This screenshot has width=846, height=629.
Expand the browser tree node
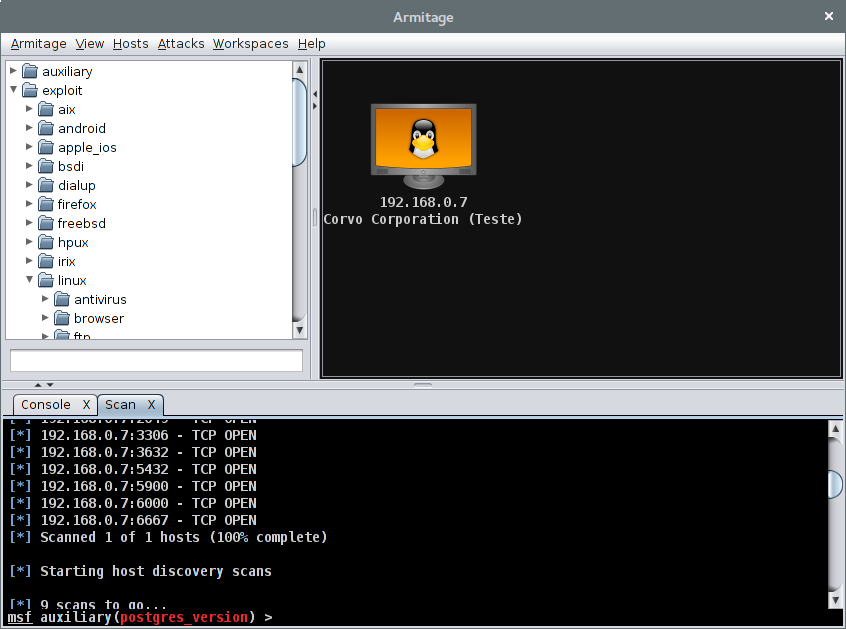(45, 317)
